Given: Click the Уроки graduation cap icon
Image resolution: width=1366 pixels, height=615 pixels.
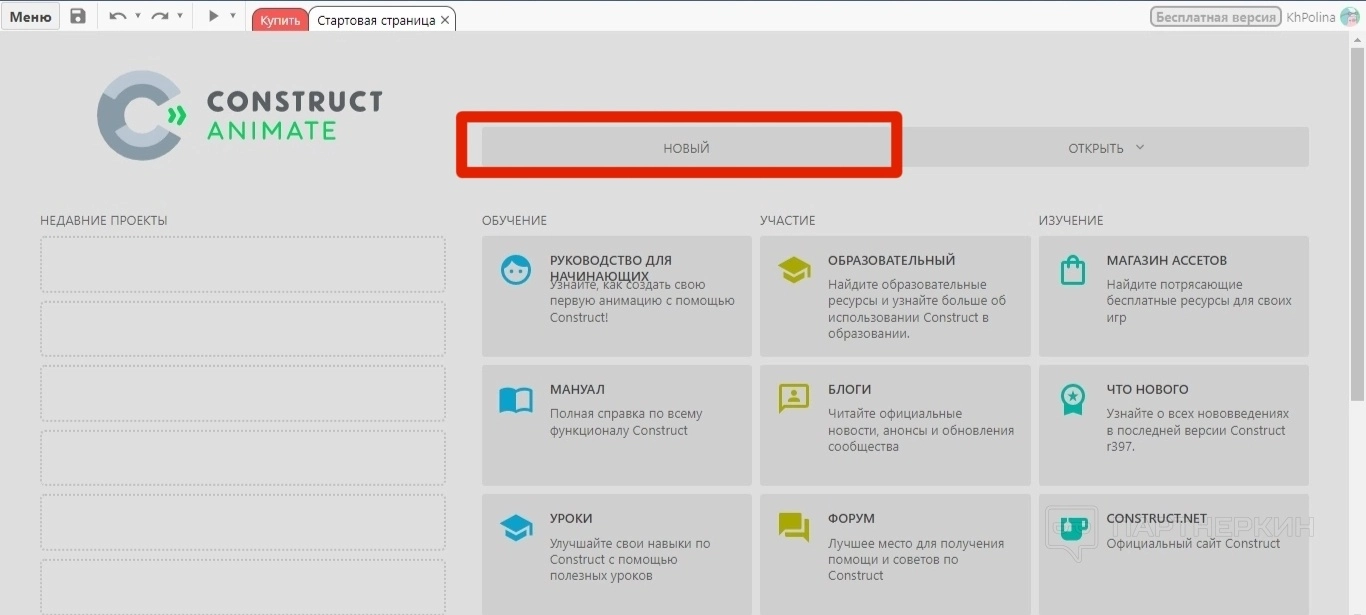Looking at the screenshot, I should click(x=516, y=528).
